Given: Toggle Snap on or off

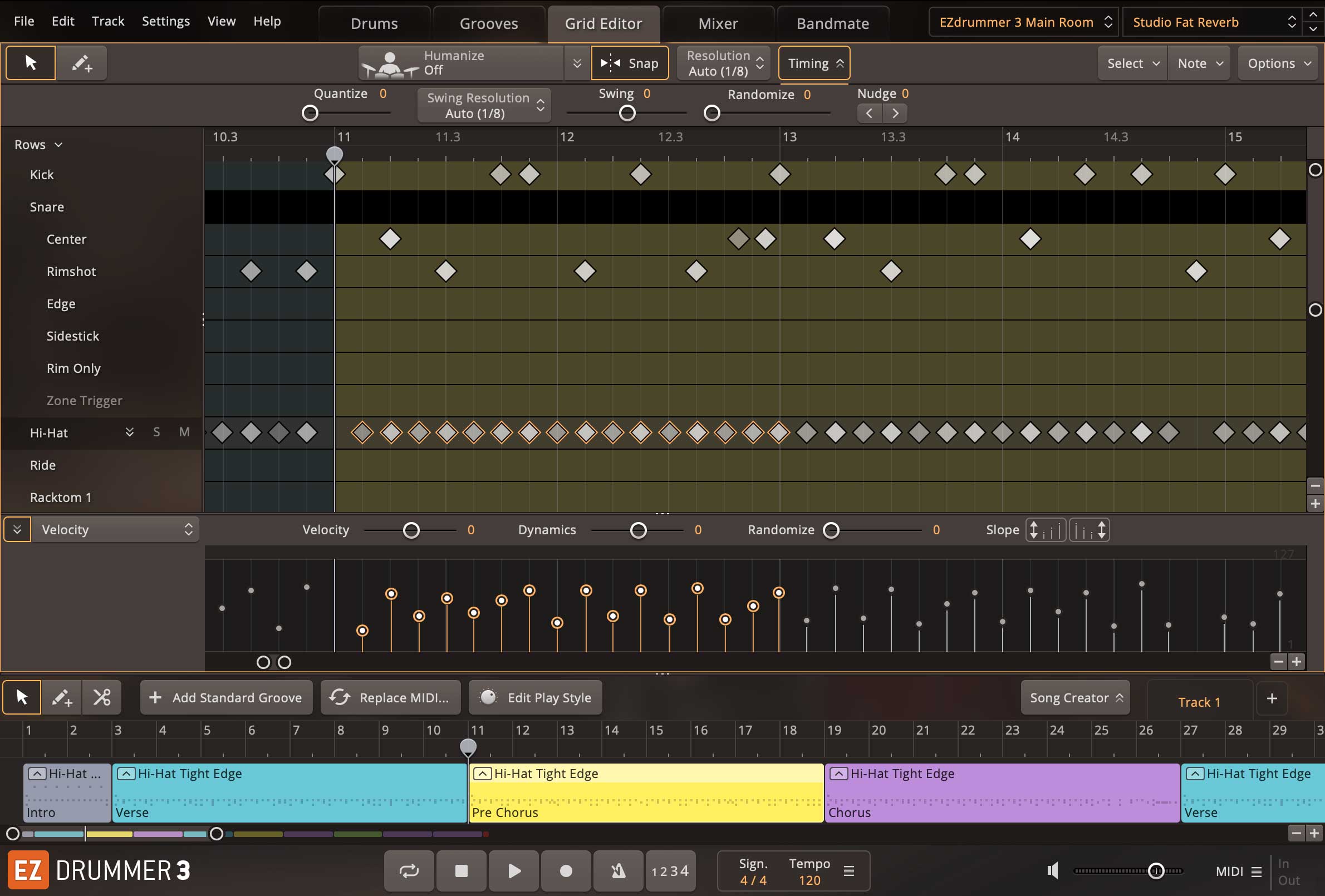Looking at the screenshot, I should [630, 63].
